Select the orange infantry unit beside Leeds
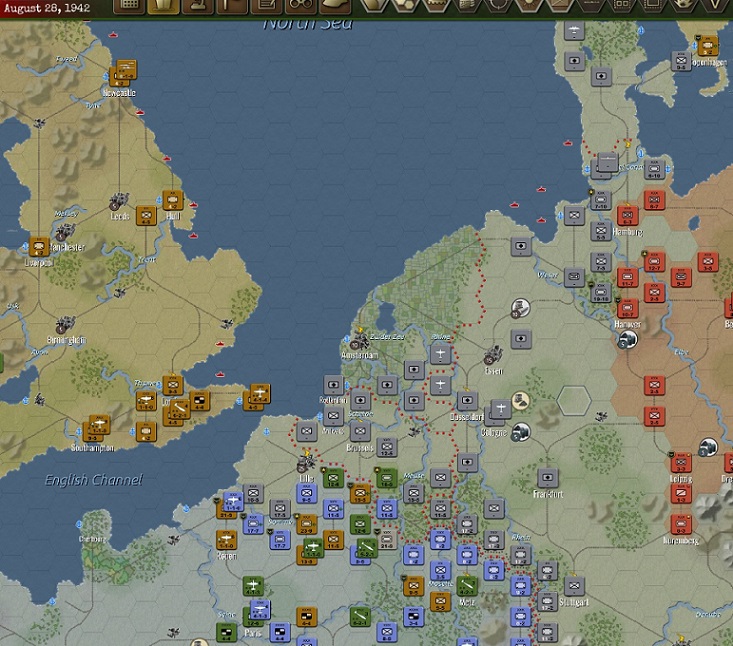 point(146,216)
